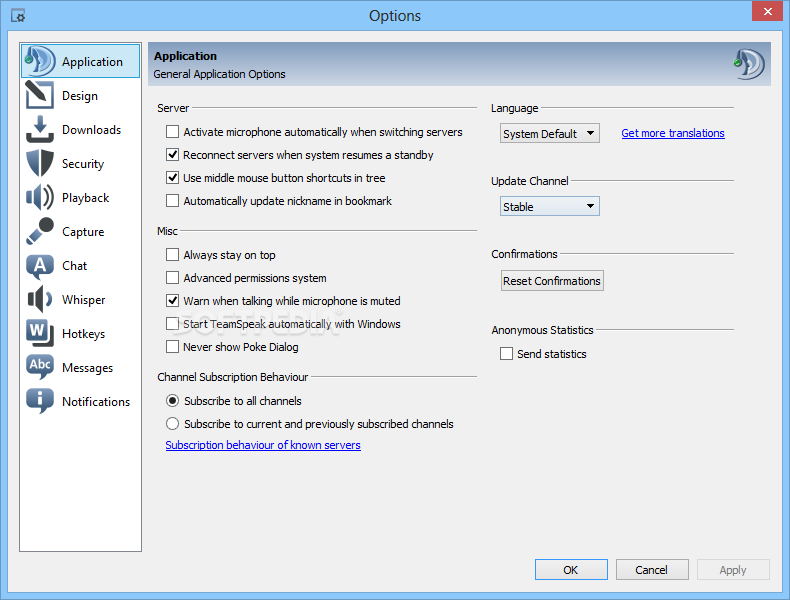
Task: Click the Notifications info bubble icon
Action: tap(40, 401)
